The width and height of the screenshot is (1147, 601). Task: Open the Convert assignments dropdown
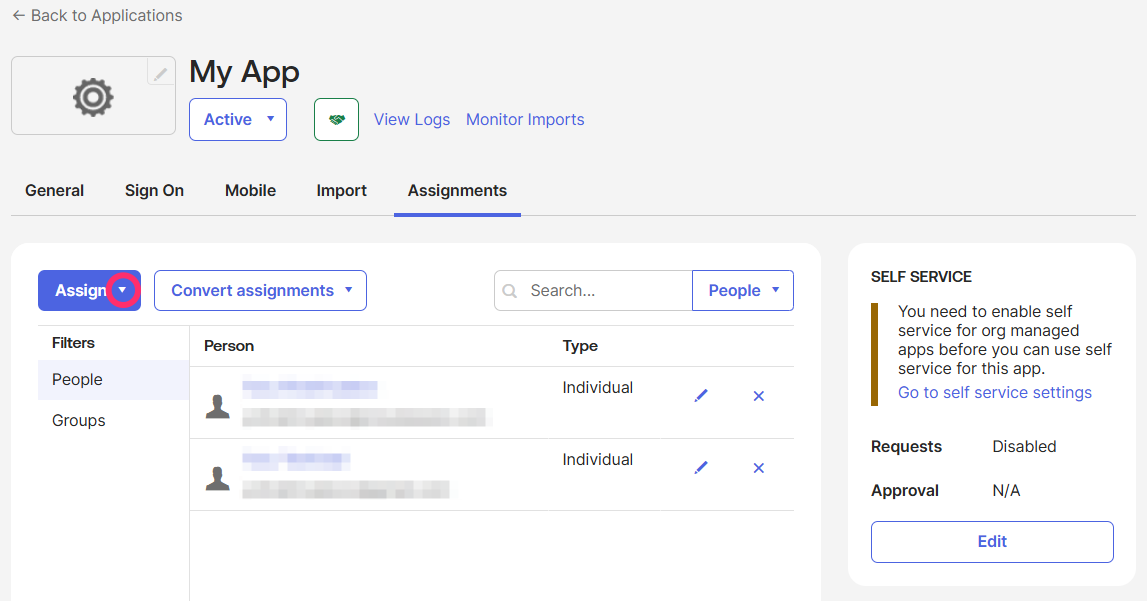[260, 290]
